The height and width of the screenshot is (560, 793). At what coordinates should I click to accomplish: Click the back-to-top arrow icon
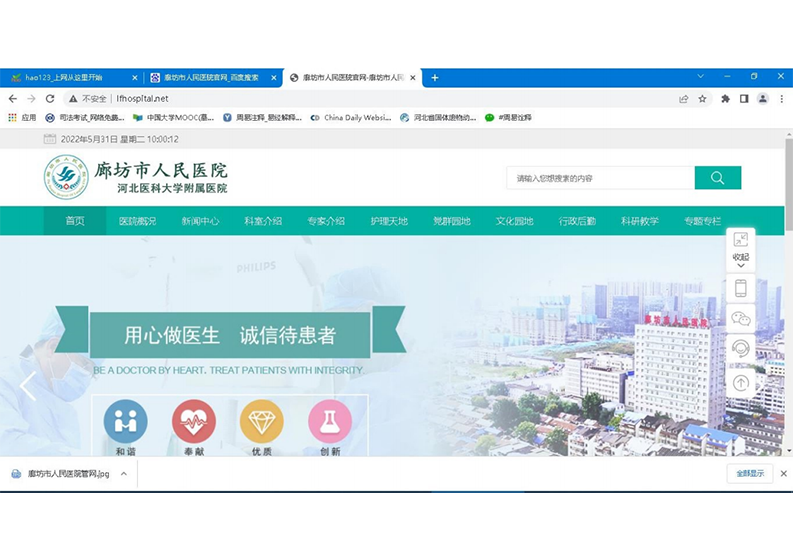[740, 382]
